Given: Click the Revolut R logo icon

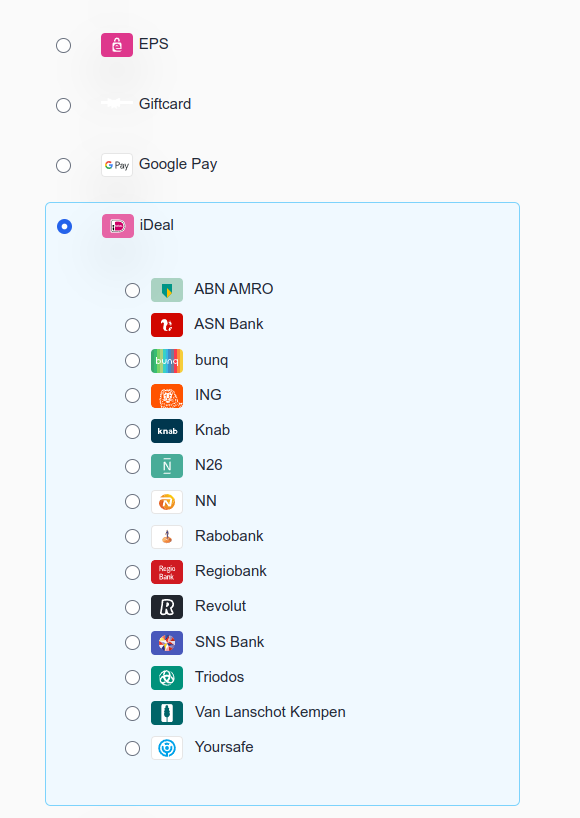Looking at the screenshot, I should click(167, 607).
